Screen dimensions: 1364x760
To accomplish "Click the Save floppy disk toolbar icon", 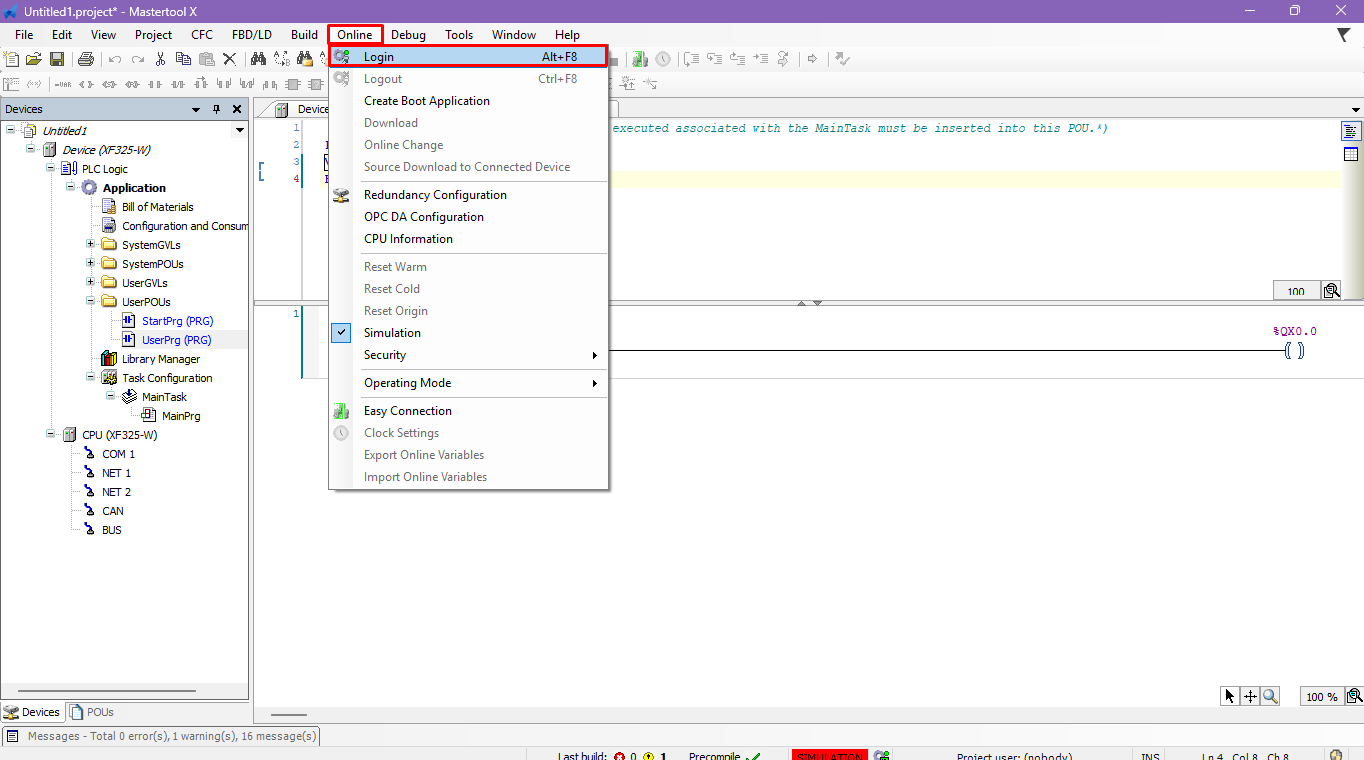I will pyautogui.click(x=57, y=59).
